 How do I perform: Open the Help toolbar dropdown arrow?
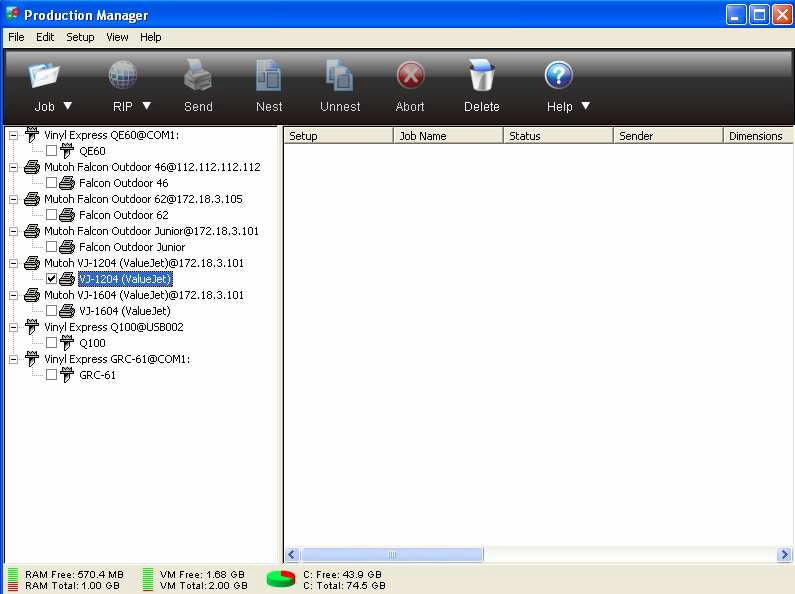(x=586, y=106)
